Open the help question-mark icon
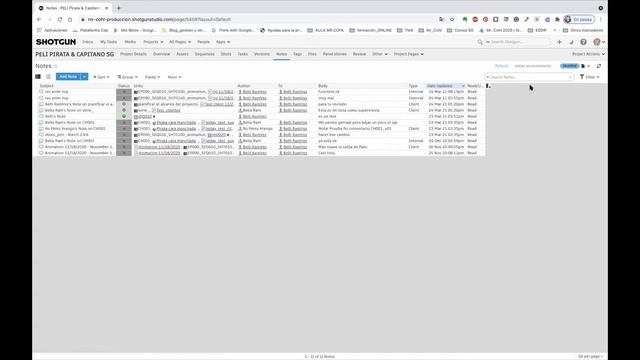 [583, 42]
